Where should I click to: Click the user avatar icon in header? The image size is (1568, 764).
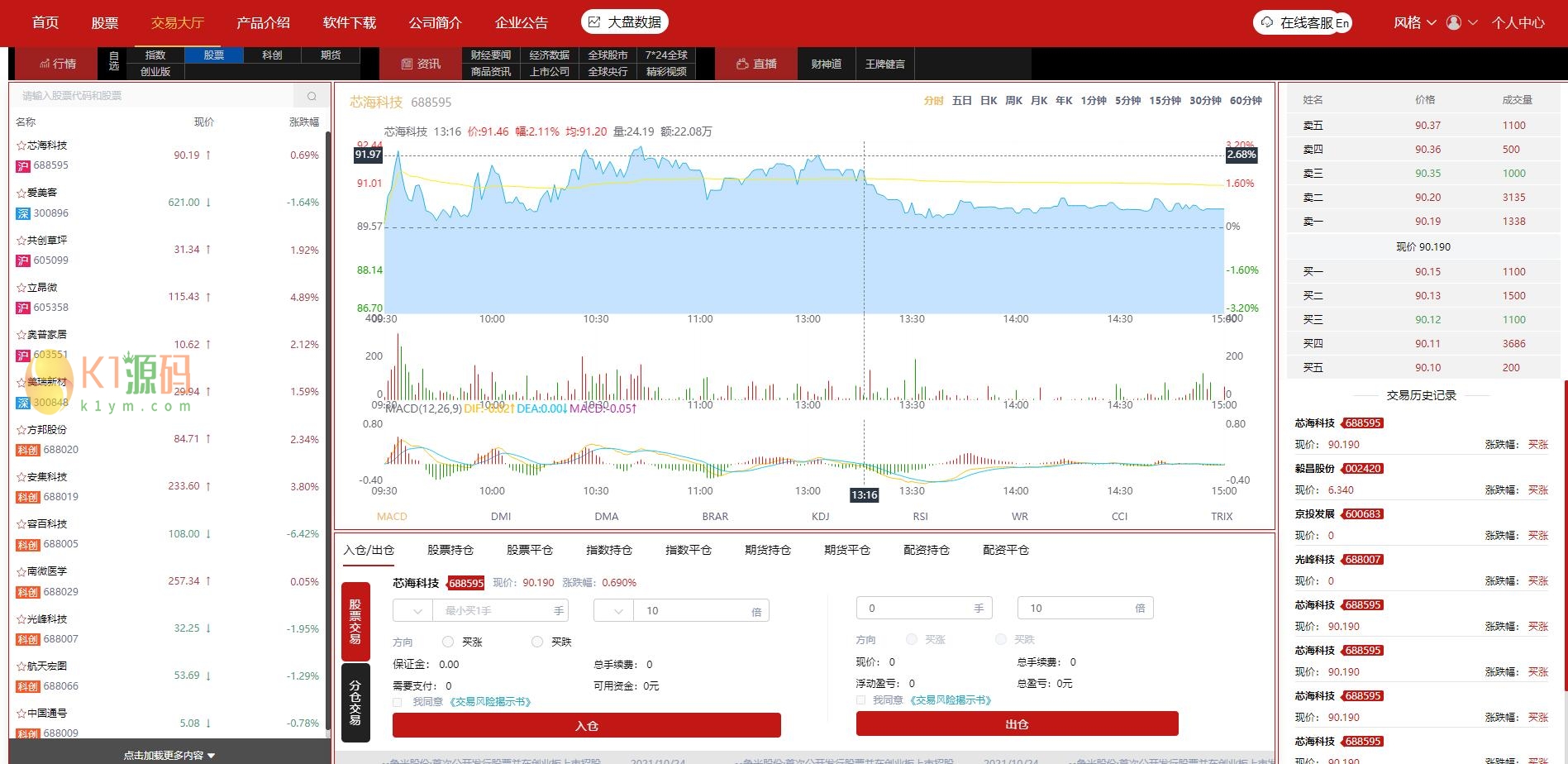click(1454, 22)
